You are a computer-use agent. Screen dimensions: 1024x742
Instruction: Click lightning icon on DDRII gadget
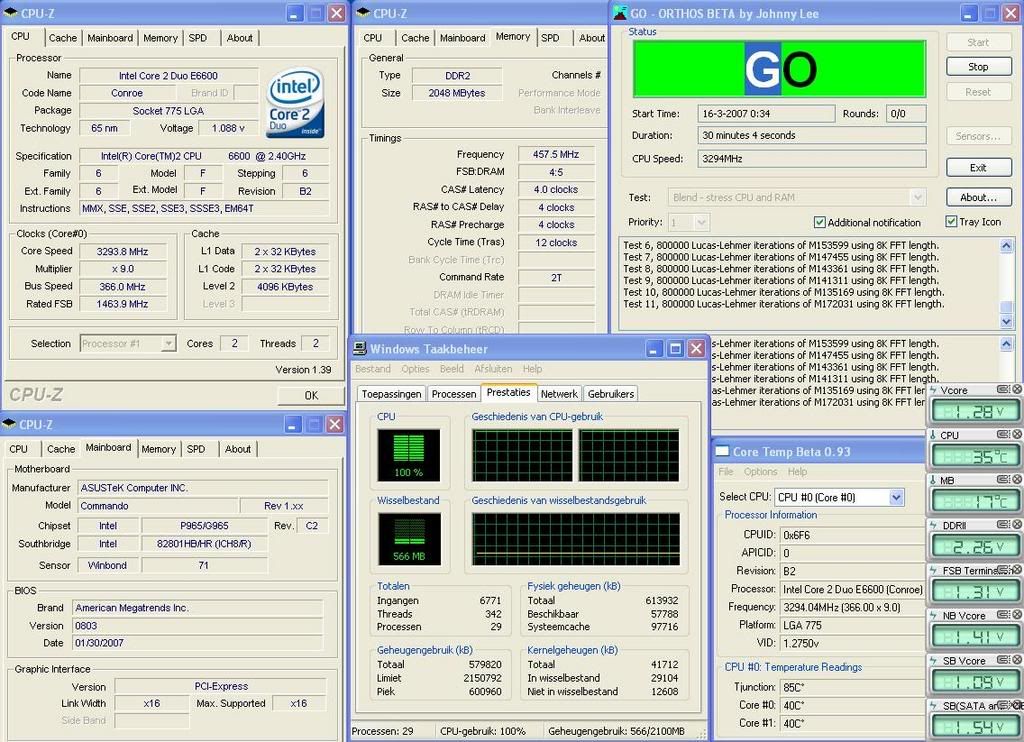click(934, 525)
